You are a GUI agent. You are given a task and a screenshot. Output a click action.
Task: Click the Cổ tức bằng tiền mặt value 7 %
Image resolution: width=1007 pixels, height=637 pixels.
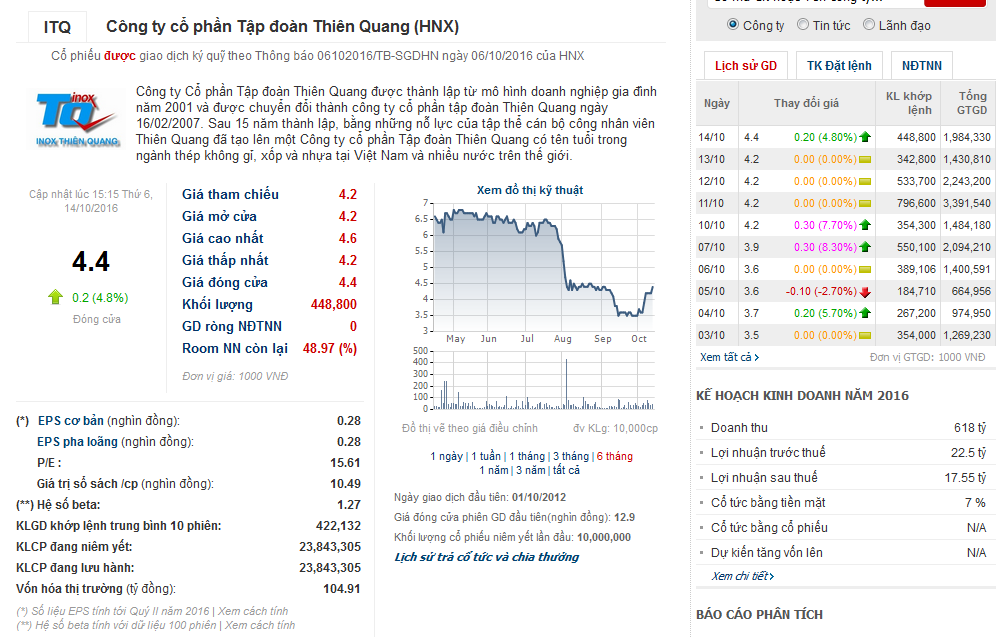point(975,503)
